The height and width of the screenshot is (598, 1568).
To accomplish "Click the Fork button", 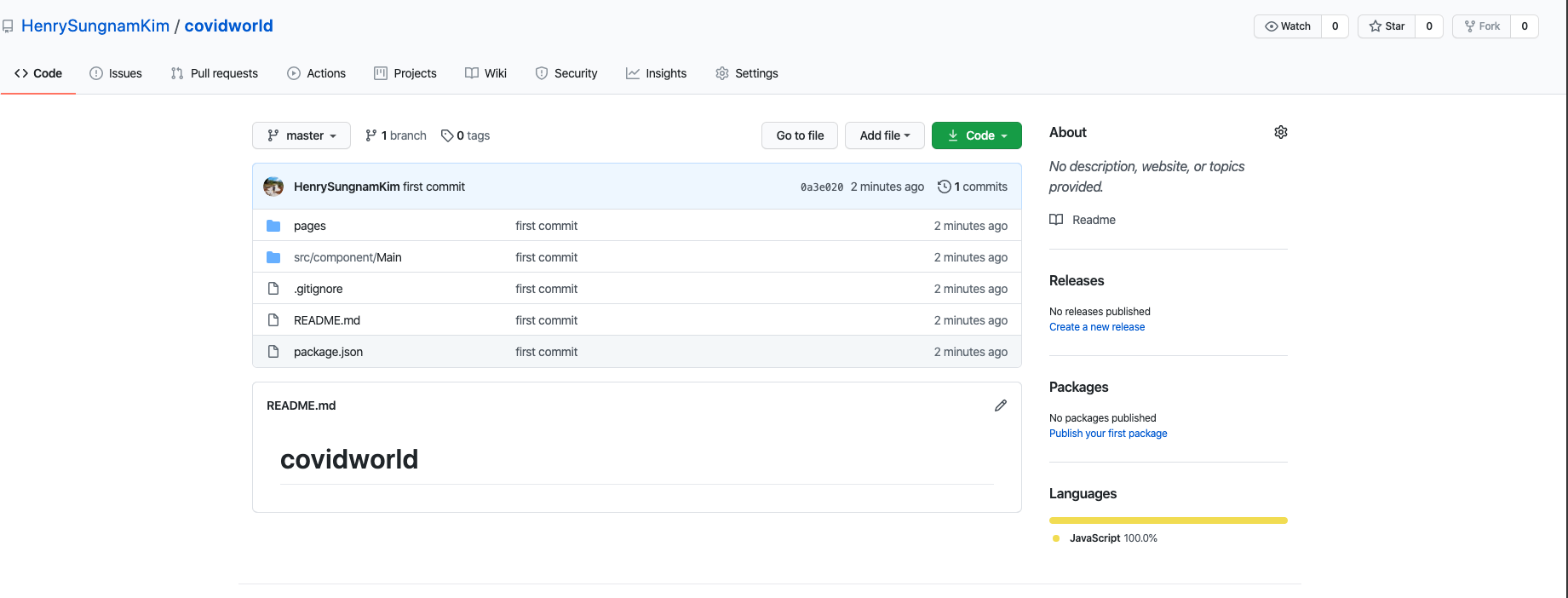I will tap(1482, 26).
